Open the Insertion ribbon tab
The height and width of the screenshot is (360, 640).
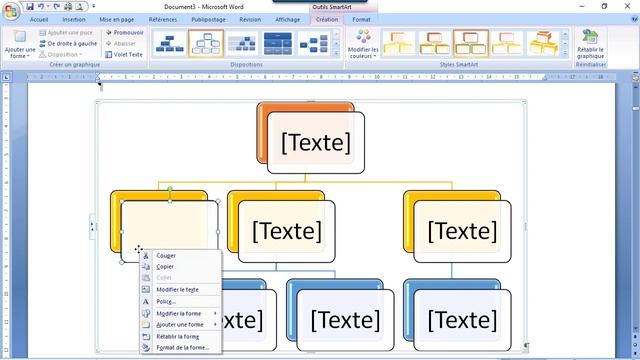tap(74, 20)
